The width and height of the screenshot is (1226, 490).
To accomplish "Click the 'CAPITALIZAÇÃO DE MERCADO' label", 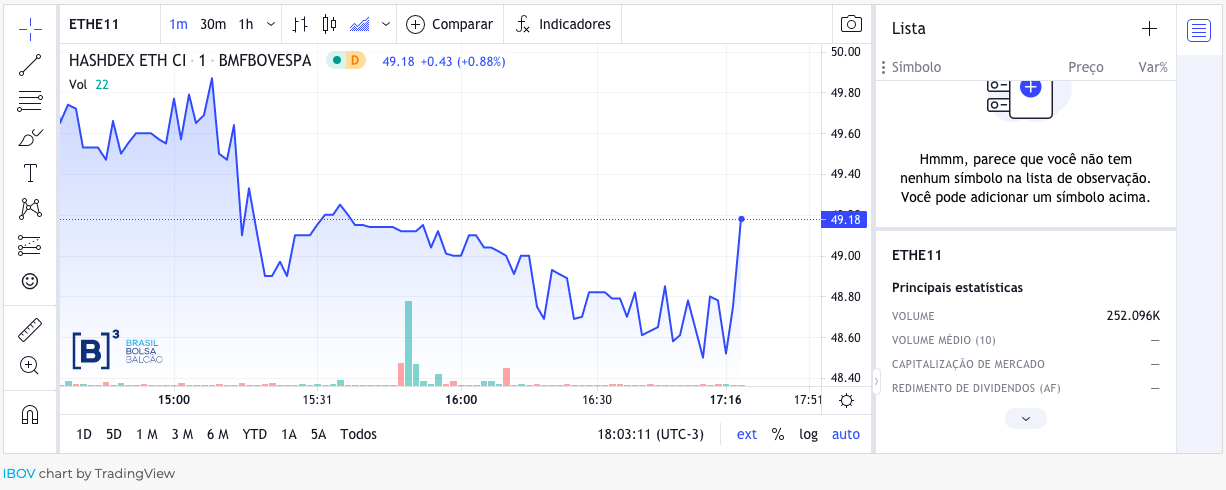I will [968, 364].
